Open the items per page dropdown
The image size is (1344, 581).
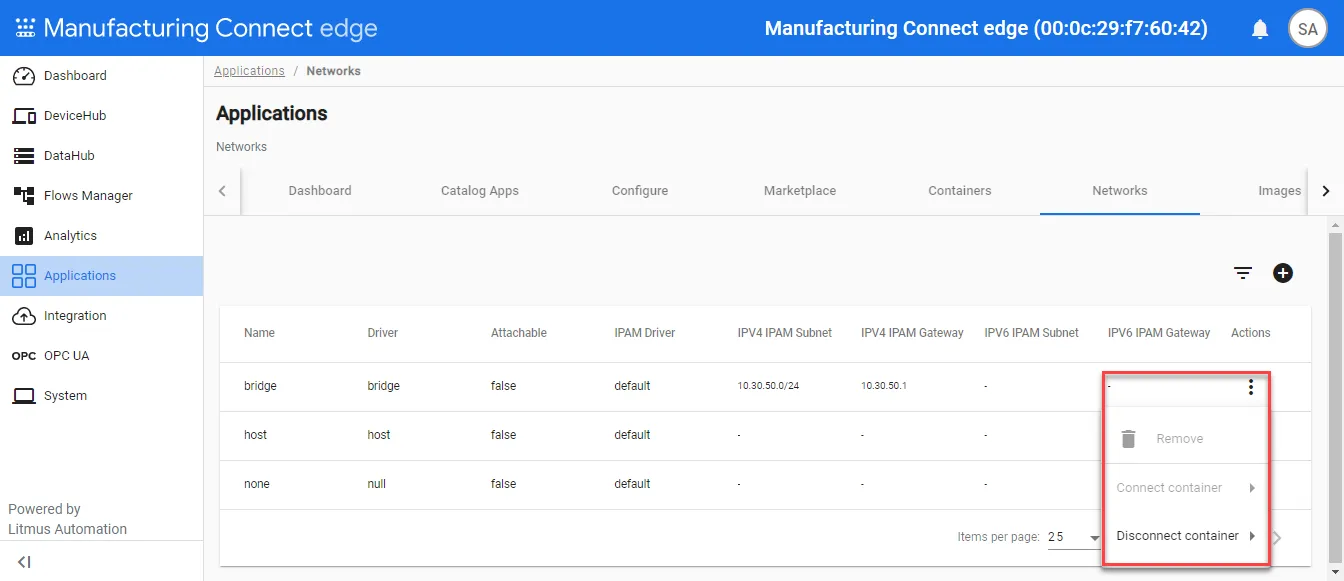(x=1074, y=538)
